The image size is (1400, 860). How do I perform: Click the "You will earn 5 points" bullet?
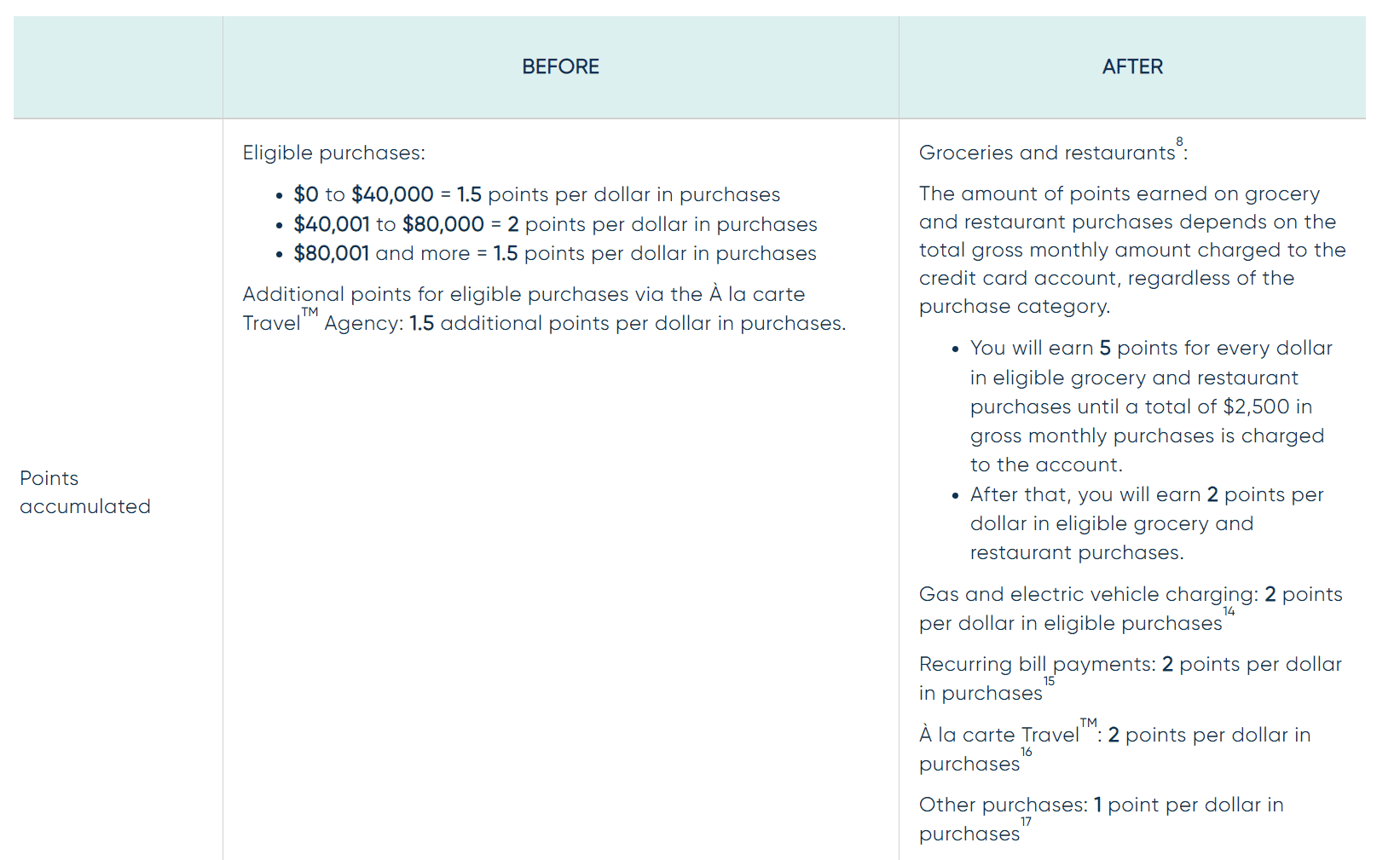[1147, 407]
